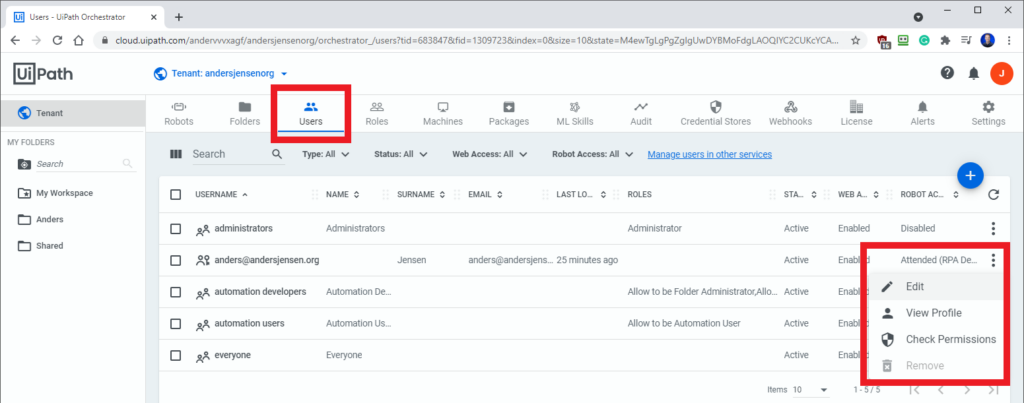Viewport: 1024px width, 403px height.
Task: Sort by the EMAIL column header
Action: tap(485, 195)
